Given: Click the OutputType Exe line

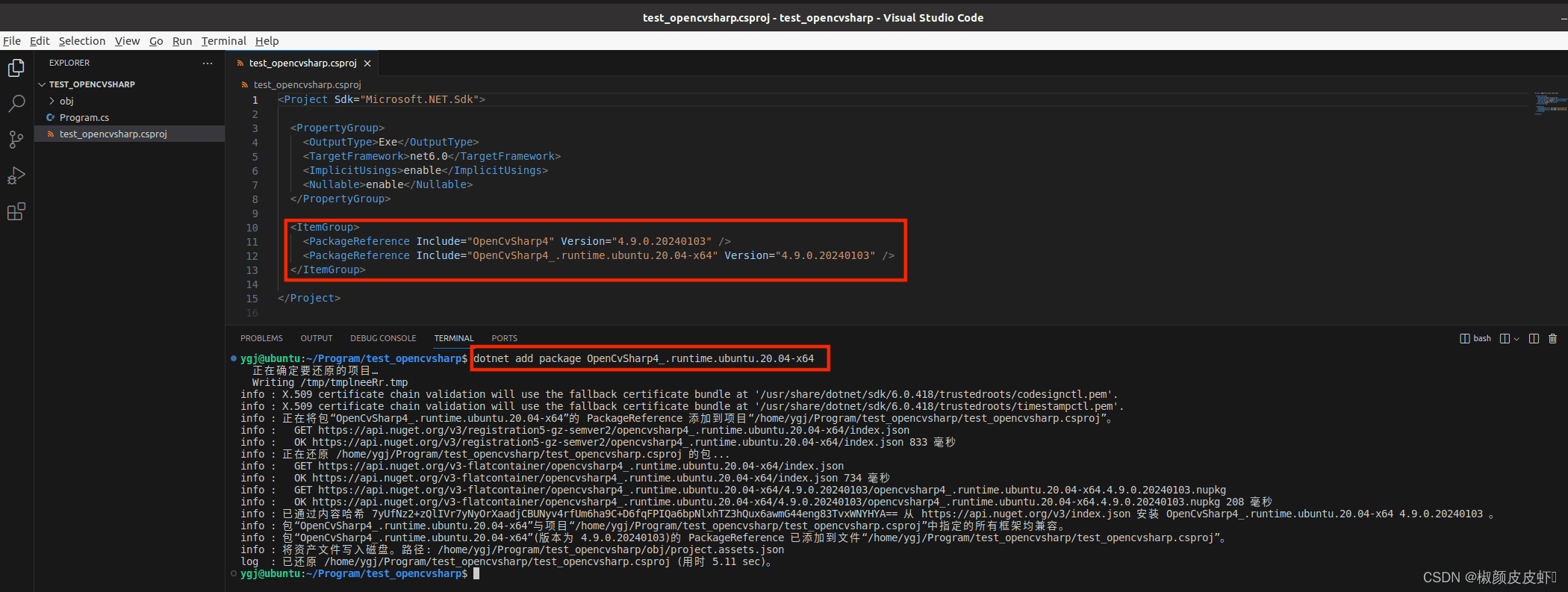Looking at the screenshot, I should (x=391, y=142).
